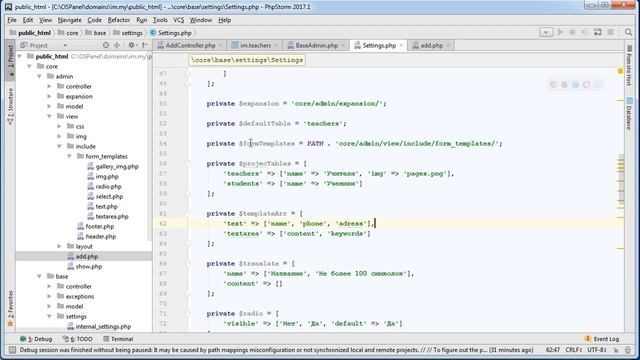
Task: Click the lock read-only icon in status bar
Action: click(x=616, y=350)
